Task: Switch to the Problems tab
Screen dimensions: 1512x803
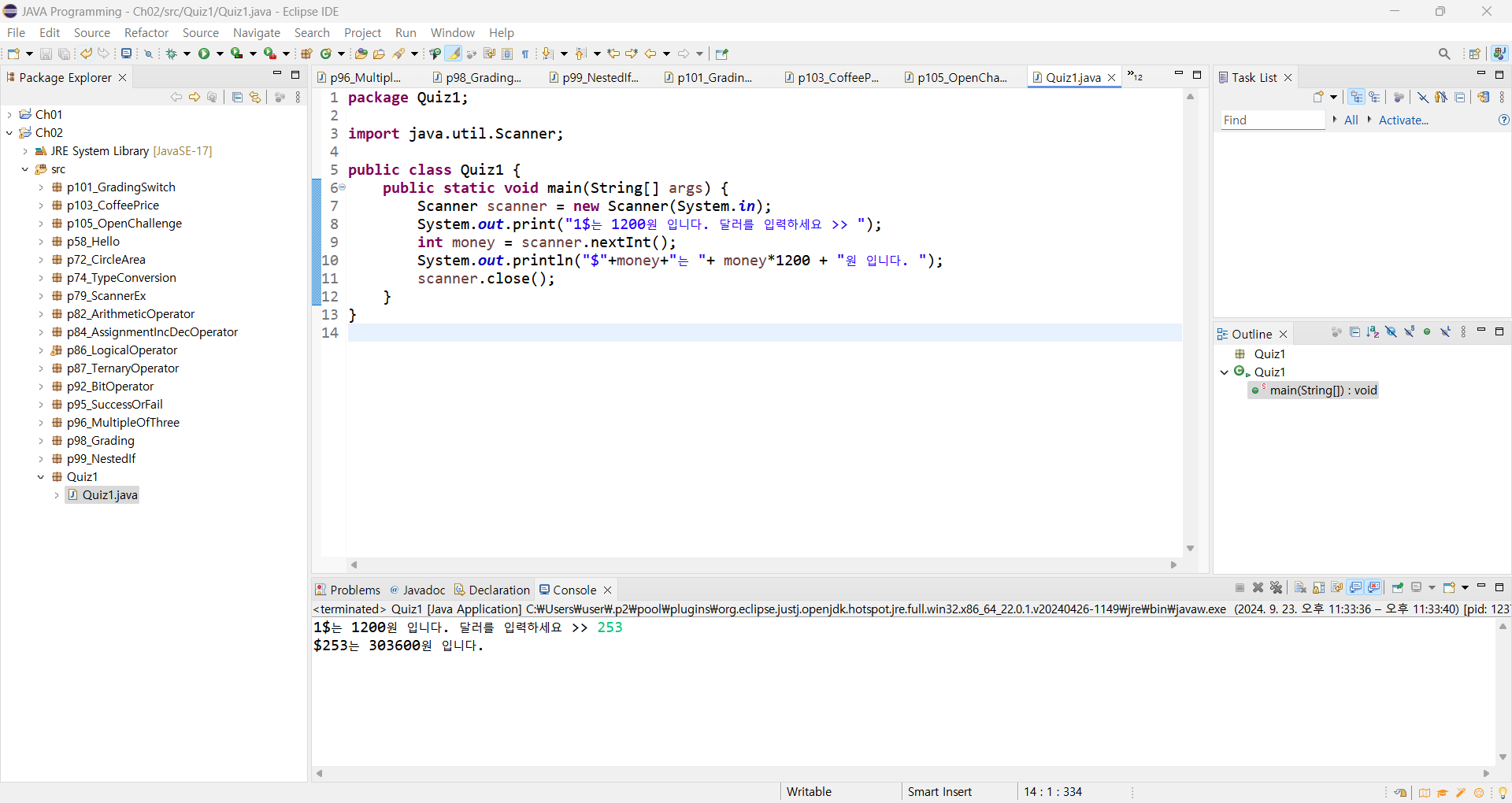Action: pos(347,590)
